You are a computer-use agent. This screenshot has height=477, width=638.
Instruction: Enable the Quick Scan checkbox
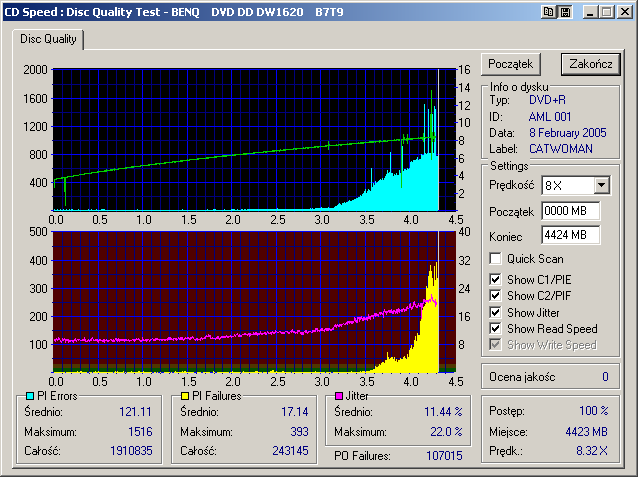(x=495, y=259)
